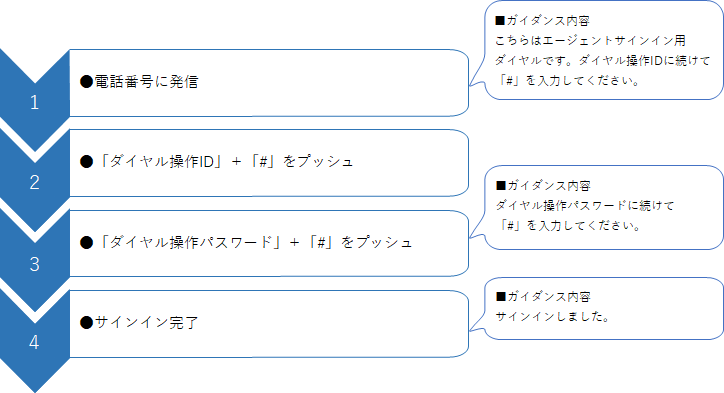The image size is (724, 393).
Task: Select the ダイヤル操作パスワード step box
Action: (269, 243)
